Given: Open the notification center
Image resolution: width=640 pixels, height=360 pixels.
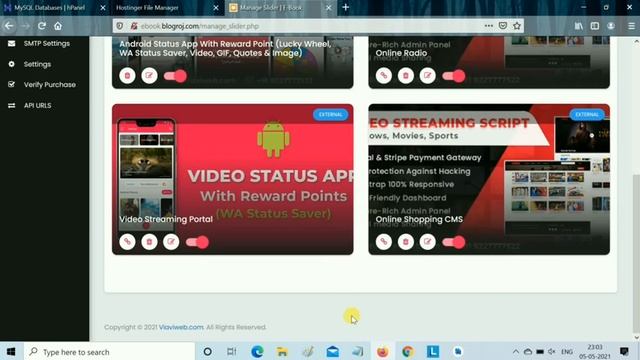Looking at the screenshot, I should tap(624, 351).
